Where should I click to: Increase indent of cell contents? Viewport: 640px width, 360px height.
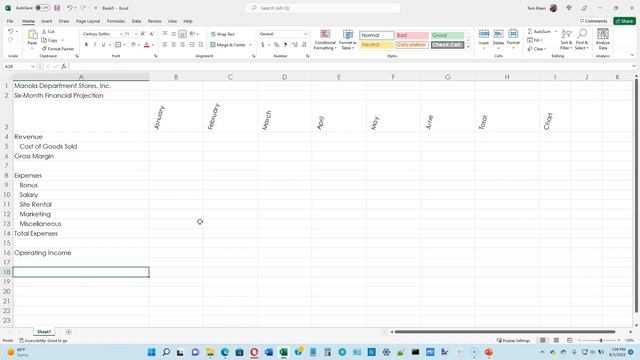200,44
